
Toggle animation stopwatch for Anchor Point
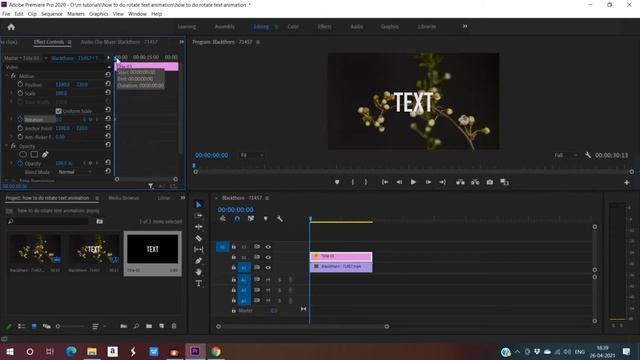[x=20, y=128]
